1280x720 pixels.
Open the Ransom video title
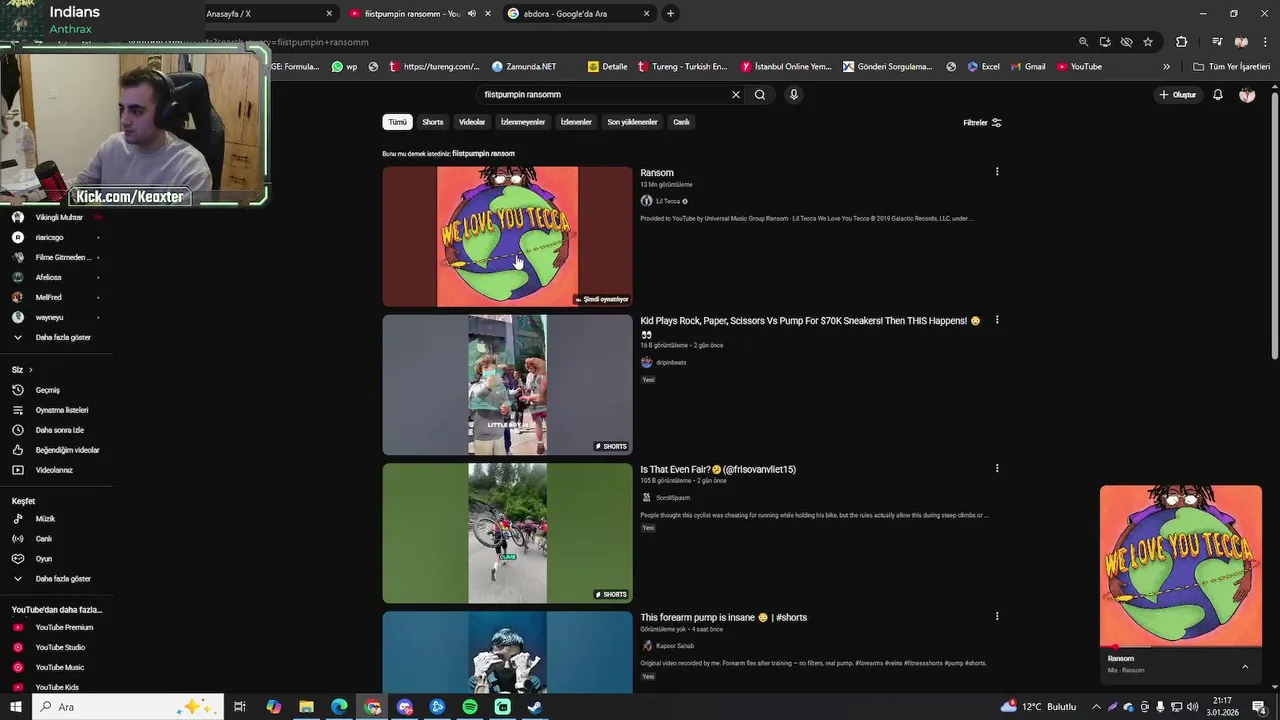coord(657,173)
